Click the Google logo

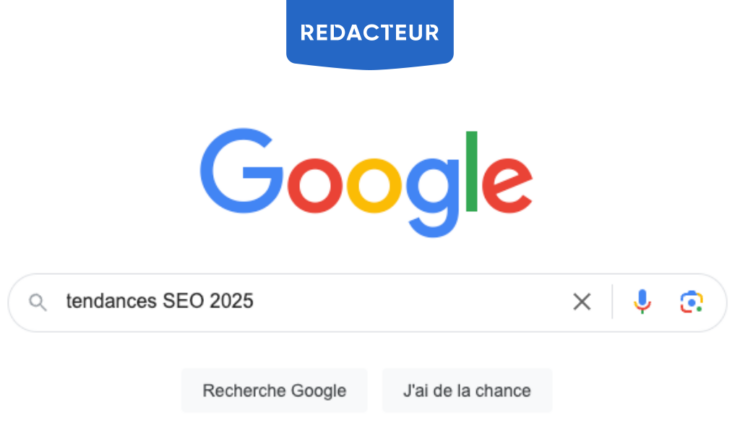[367, 183]
